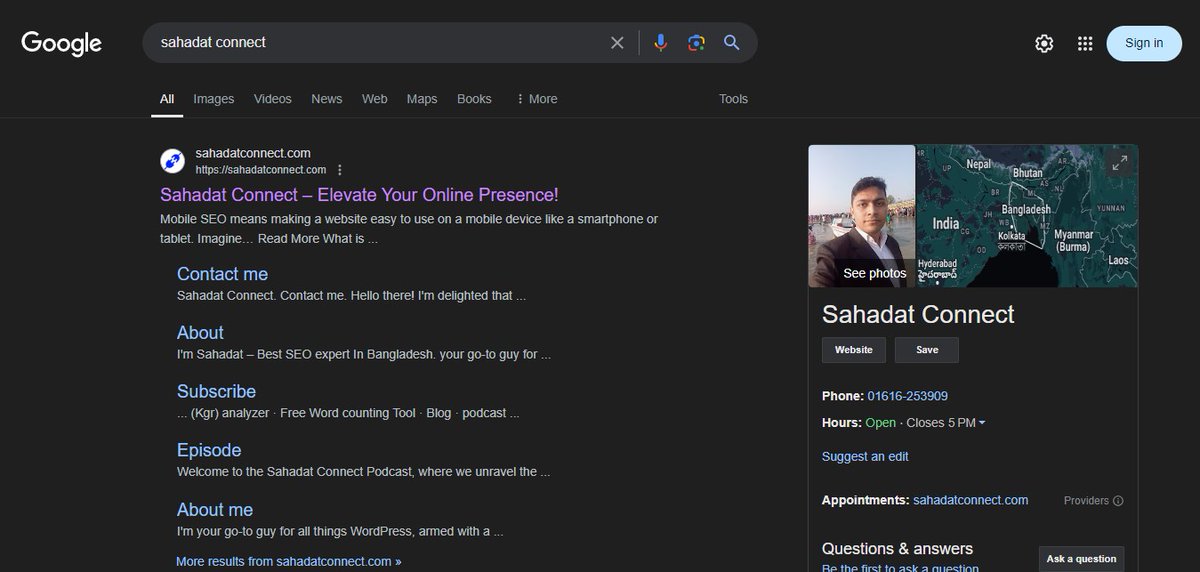Click the Website button in knowledge panel

tap(854, 350)
